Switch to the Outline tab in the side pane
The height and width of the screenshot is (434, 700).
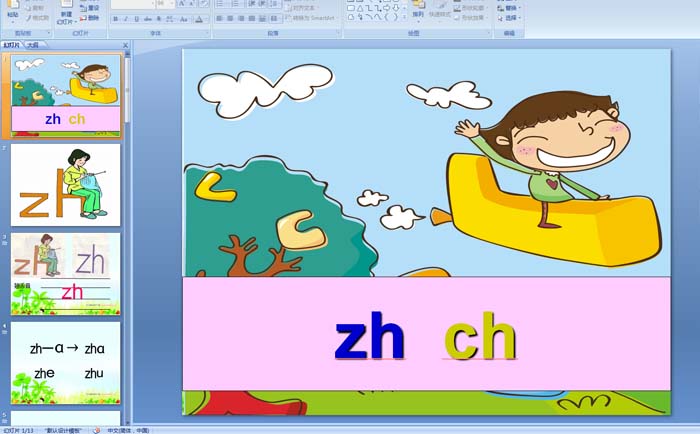point(33,45)
